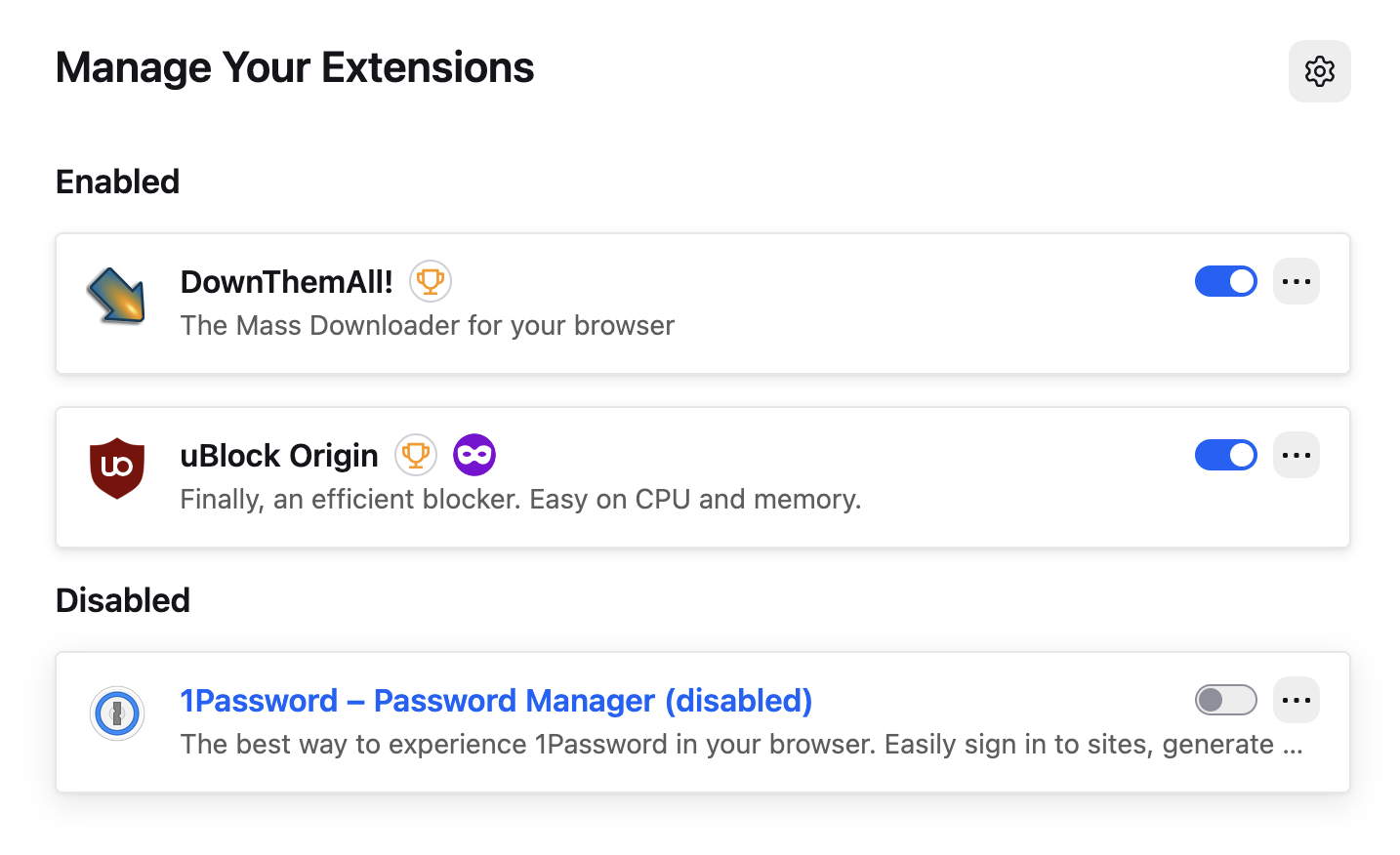This screenshot has width=1400, height=855.
Task: Click the uBlock Origin extension name
Action: 279,456
